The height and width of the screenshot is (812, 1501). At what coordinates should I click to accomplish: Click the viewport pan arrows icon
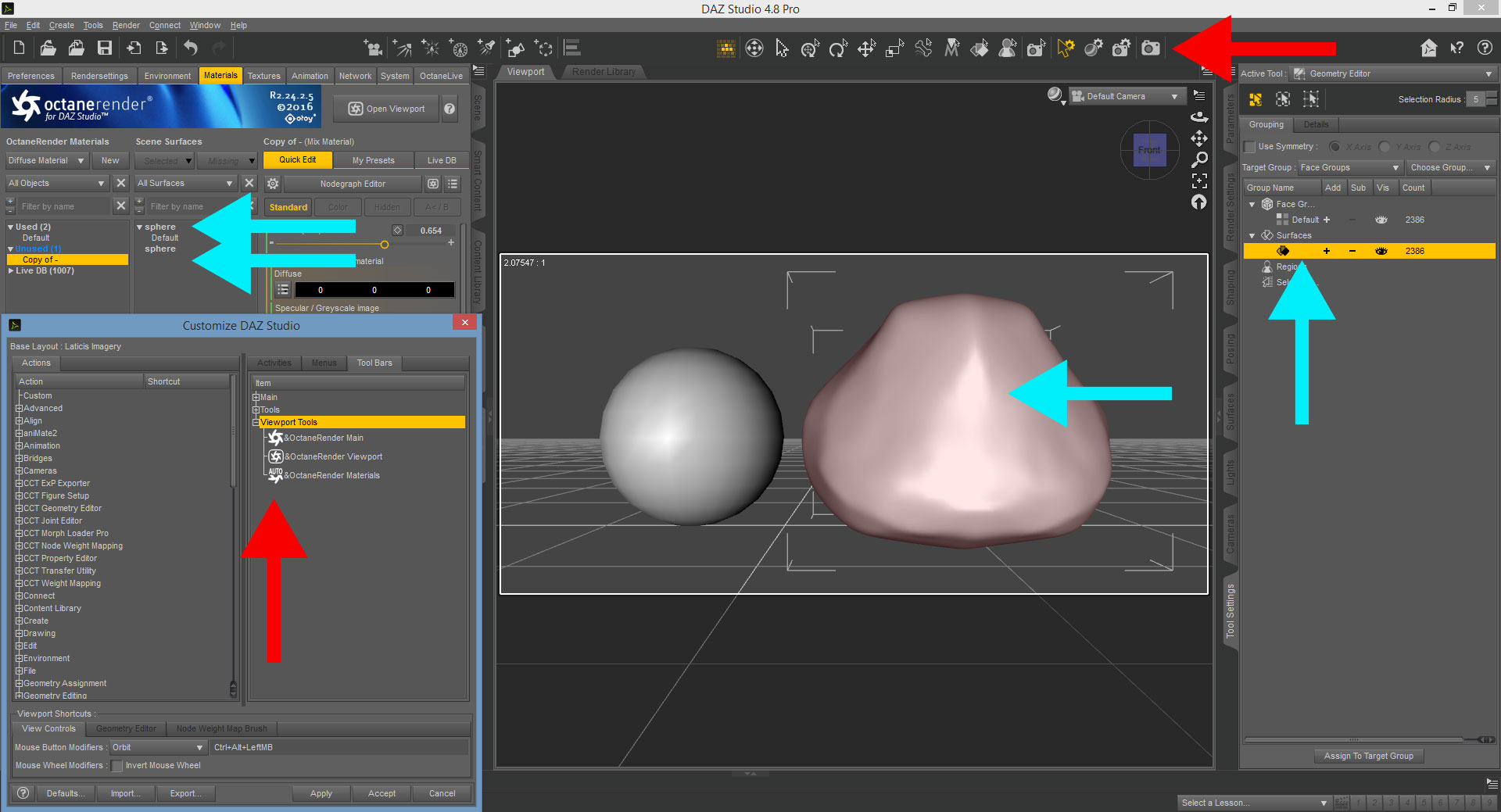tap(1199, 138)
